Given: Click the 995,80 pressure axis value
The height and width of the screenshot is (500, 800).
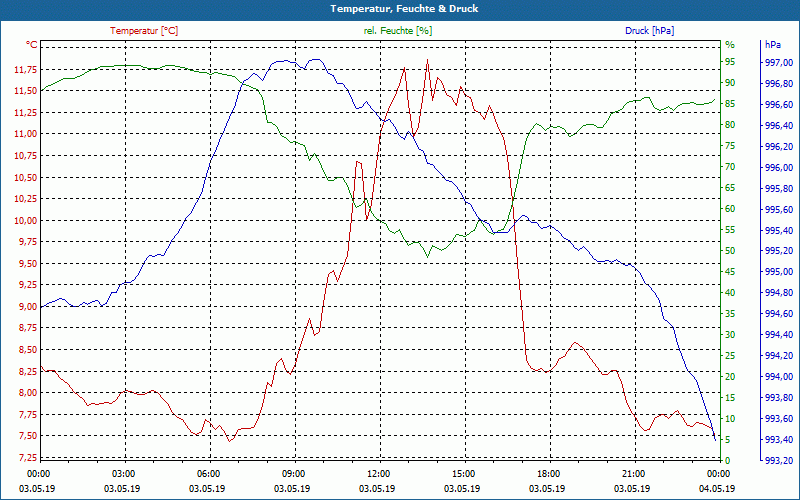Looking at the screenshot, I should coord(780,188).
